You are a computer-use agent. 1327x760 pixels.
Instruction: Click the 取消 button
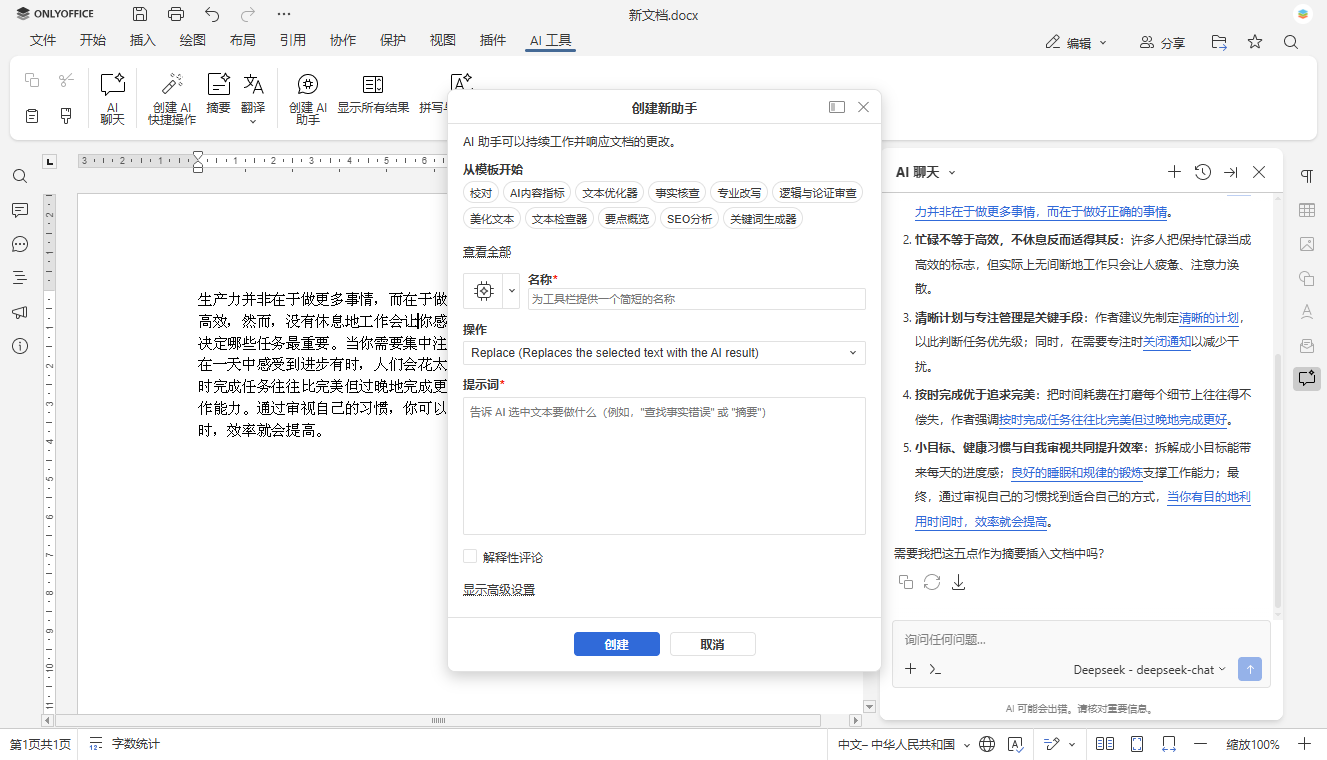coord(713,644)
